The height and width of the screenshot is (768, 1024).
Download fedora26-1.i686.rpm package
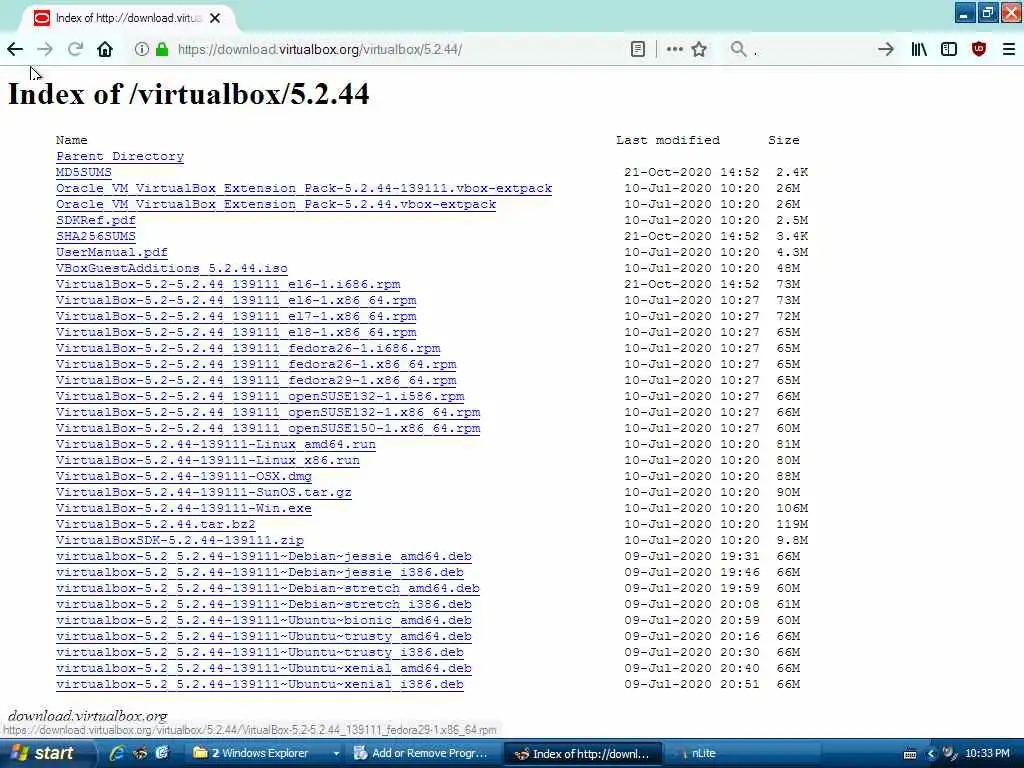(x=248, y=348)
